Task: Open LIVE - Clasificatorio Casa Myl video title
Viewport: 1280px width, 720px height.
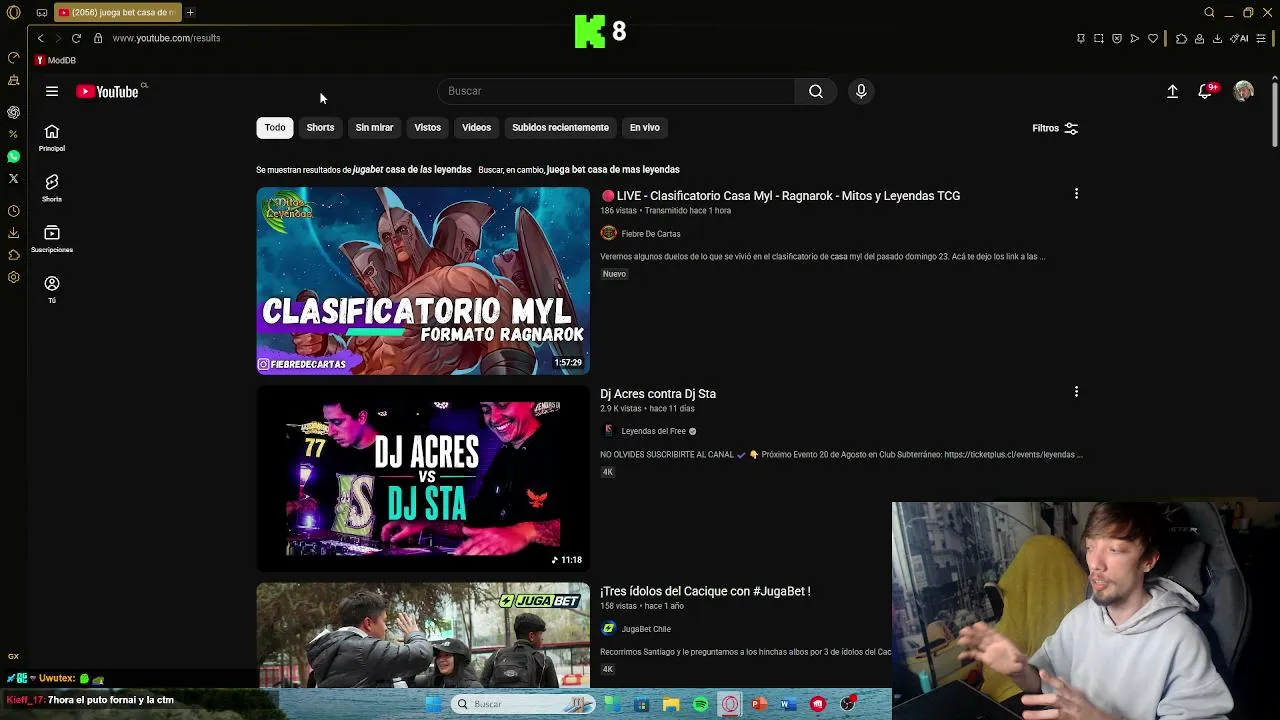Action: [x=781, y=196]
